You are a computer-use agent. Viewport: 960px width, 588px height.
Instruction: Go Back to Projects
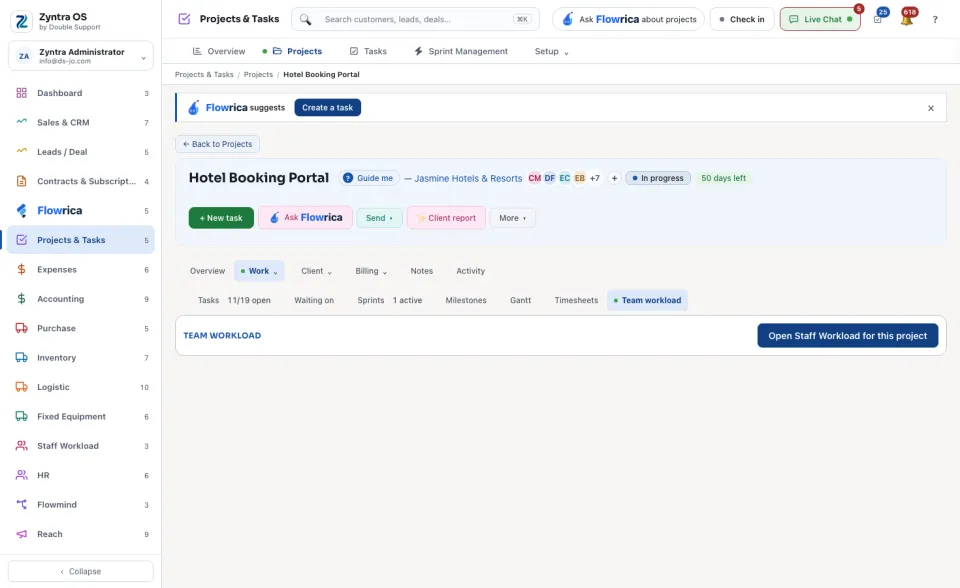click(217, 144)
